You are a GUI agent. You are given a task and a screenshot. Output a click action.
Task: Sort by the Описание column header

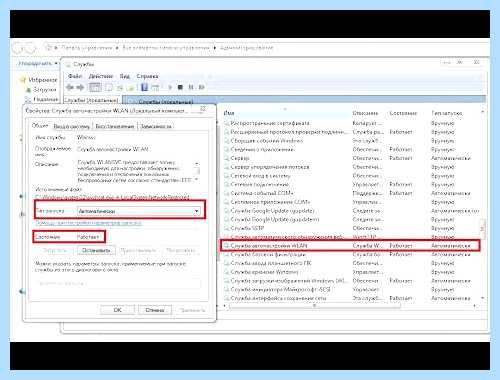pos(365,113)
